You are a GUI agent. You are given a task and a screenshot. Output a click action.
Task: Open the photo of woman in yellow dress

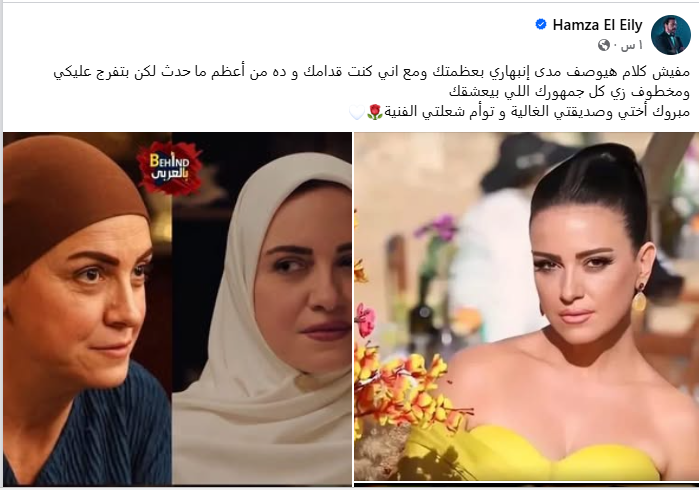click(x=526, y=306)
